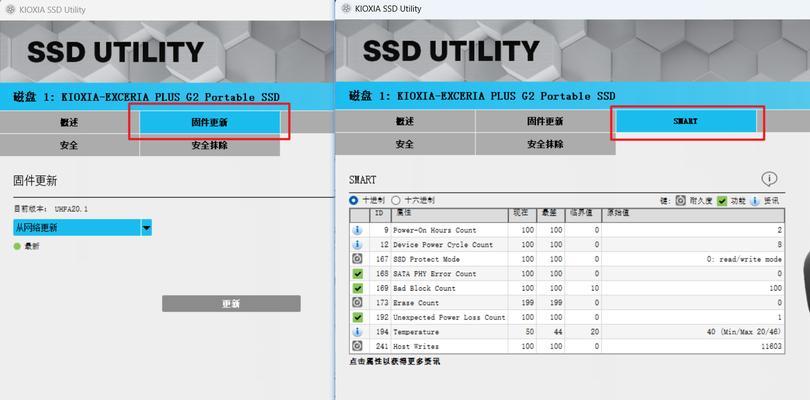
Task: Click raw value '40 (Min/Max 20/46)'
Action: coord(744,332)
